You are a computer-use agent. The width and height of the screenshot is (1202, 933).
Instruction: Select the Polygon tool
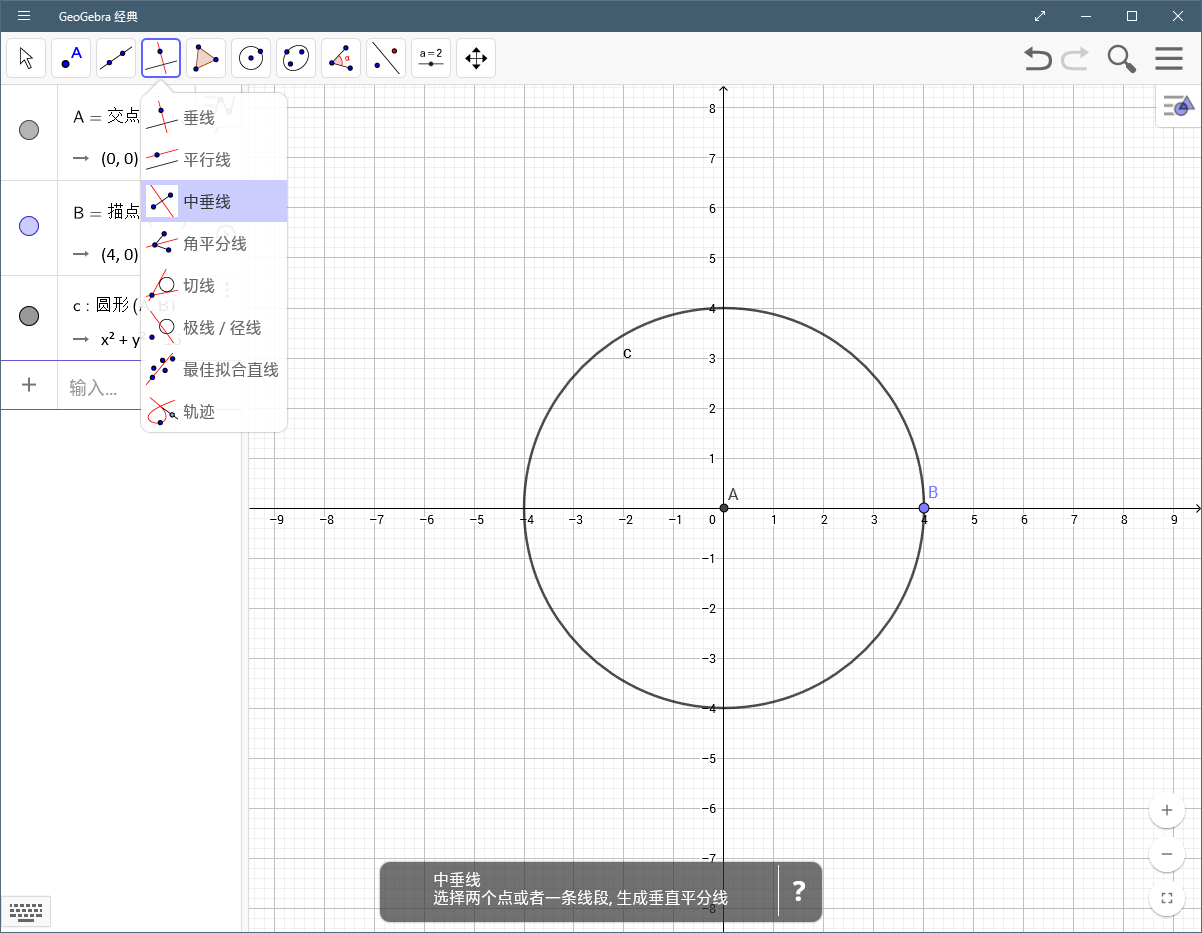206,58
